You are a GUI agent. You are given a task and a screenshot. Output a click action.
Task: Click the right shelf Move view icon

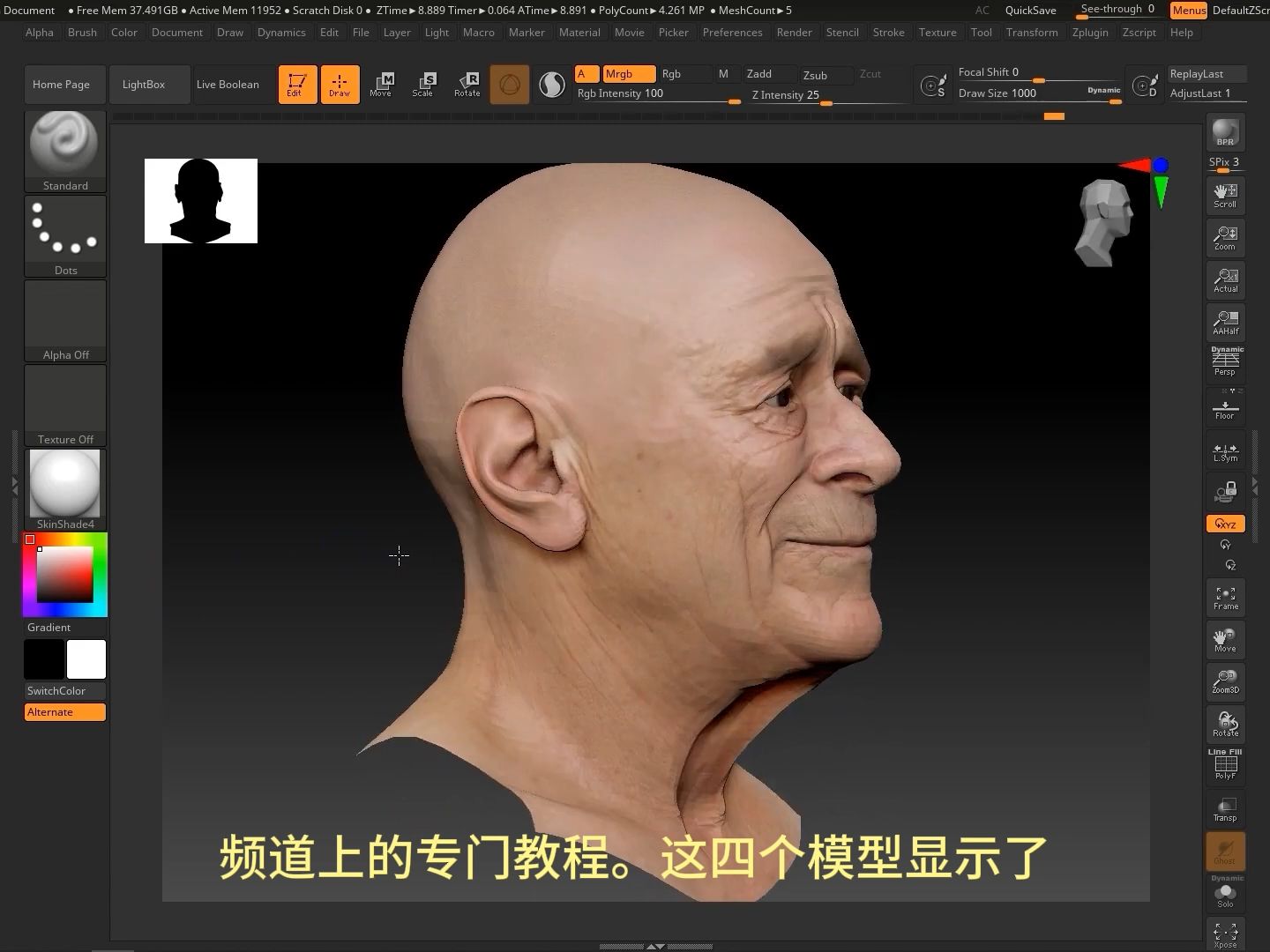[x=1225, y=640]
